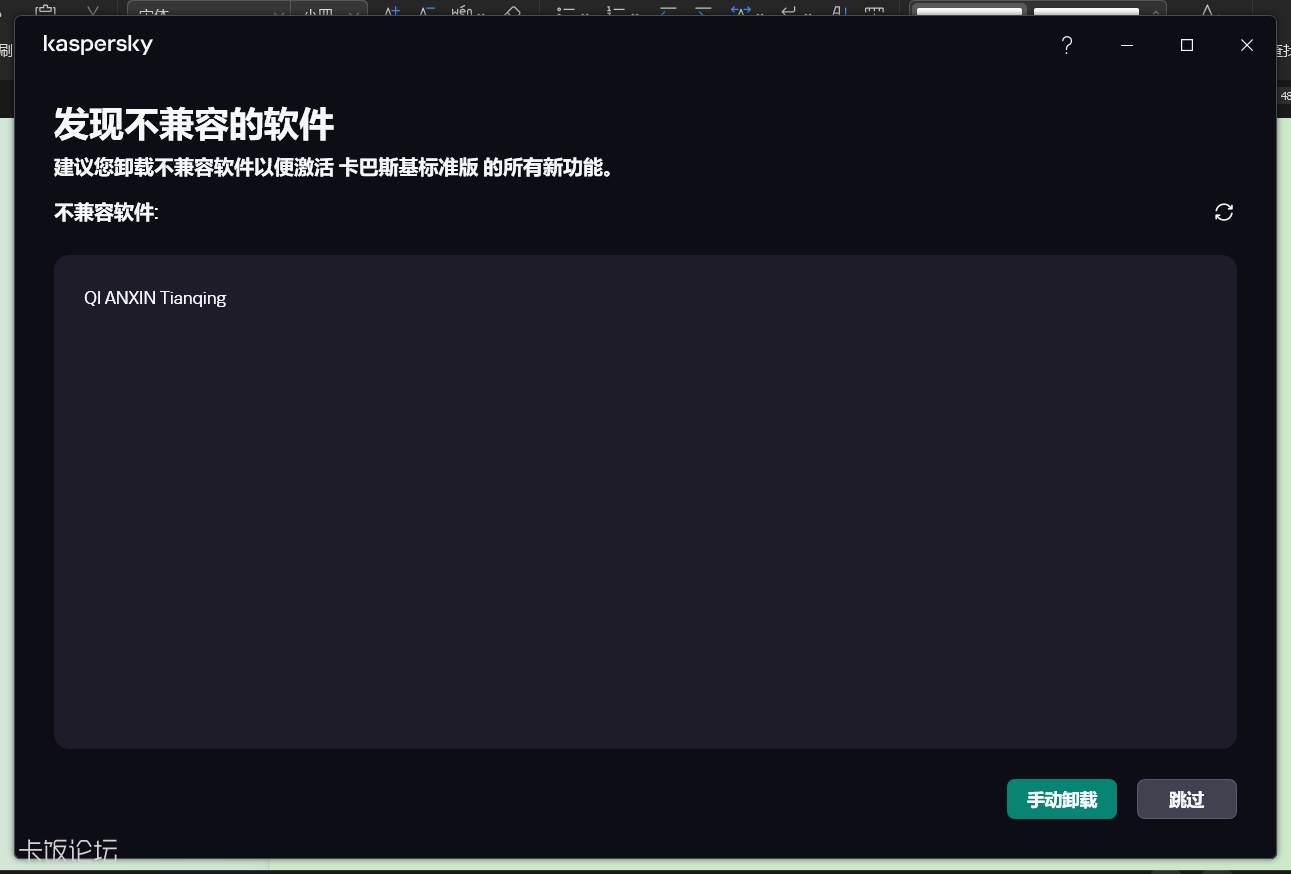Viewport: 1291px width, 874px height.
Task: Click the clear formatting diamond icon
Action: (510, 12)
